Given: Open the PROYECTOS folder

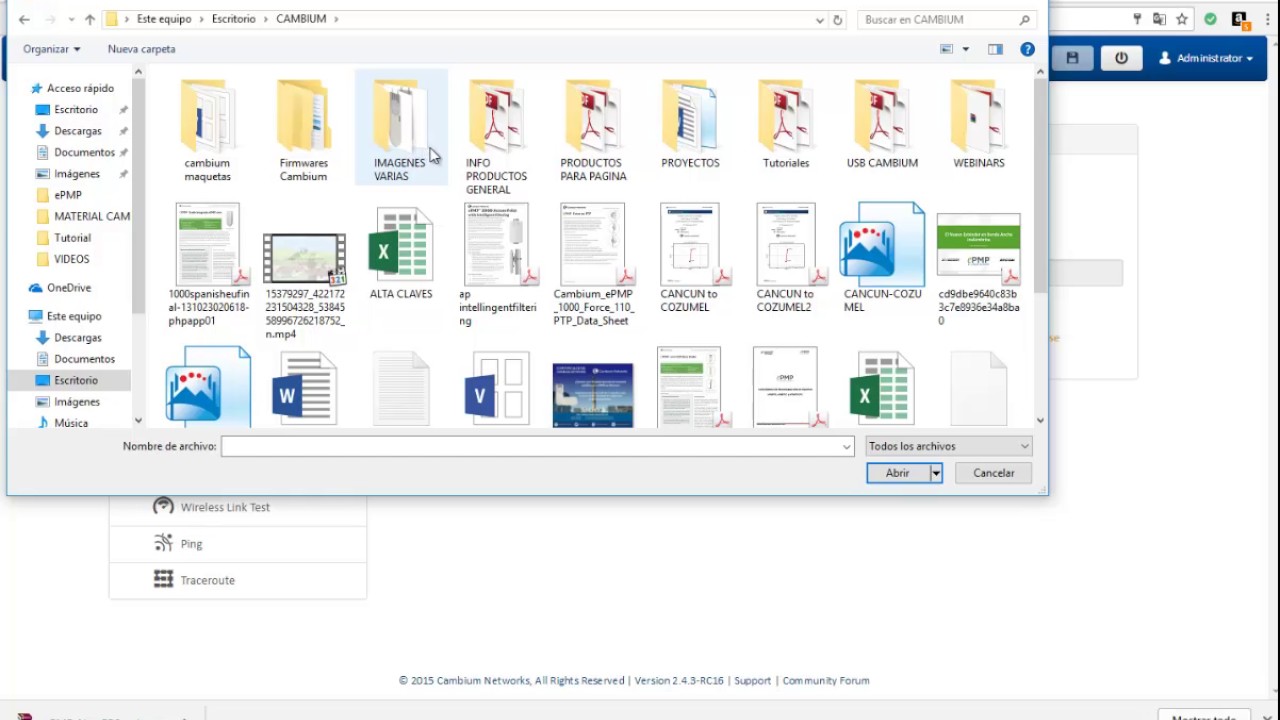Looking at the screenshot, I should [690, 123].
